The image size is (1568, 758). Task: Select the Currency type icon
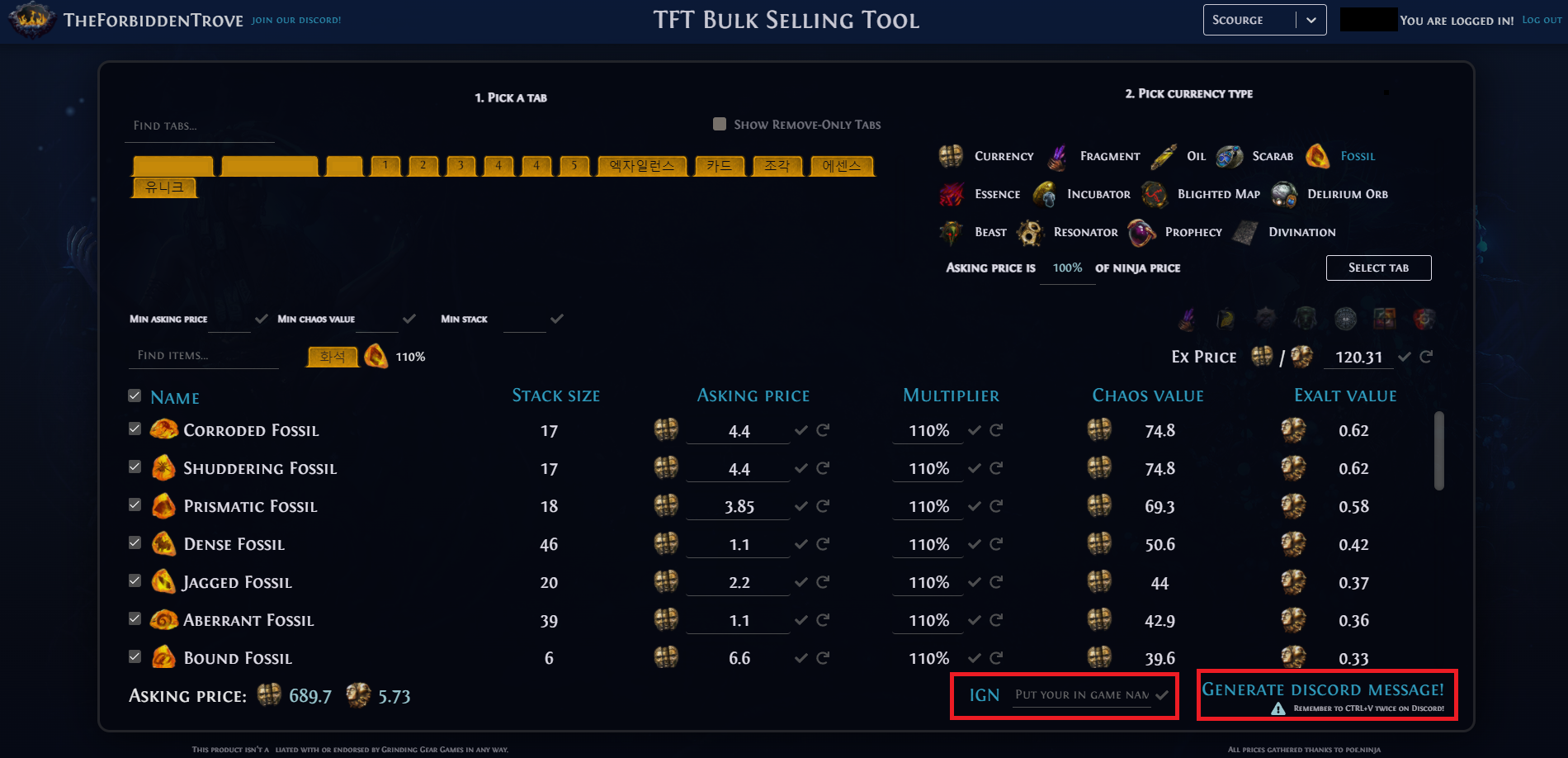click(x=951, y=155)
